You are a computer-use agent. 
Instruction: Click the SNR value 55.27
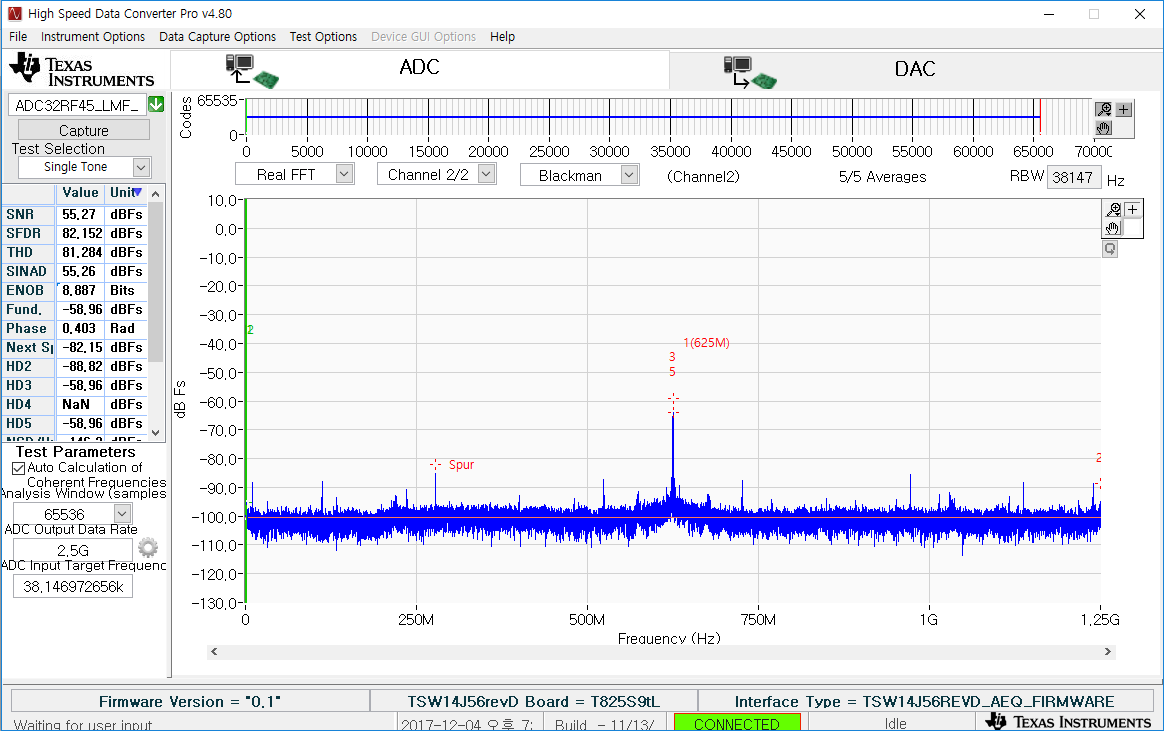79,214
